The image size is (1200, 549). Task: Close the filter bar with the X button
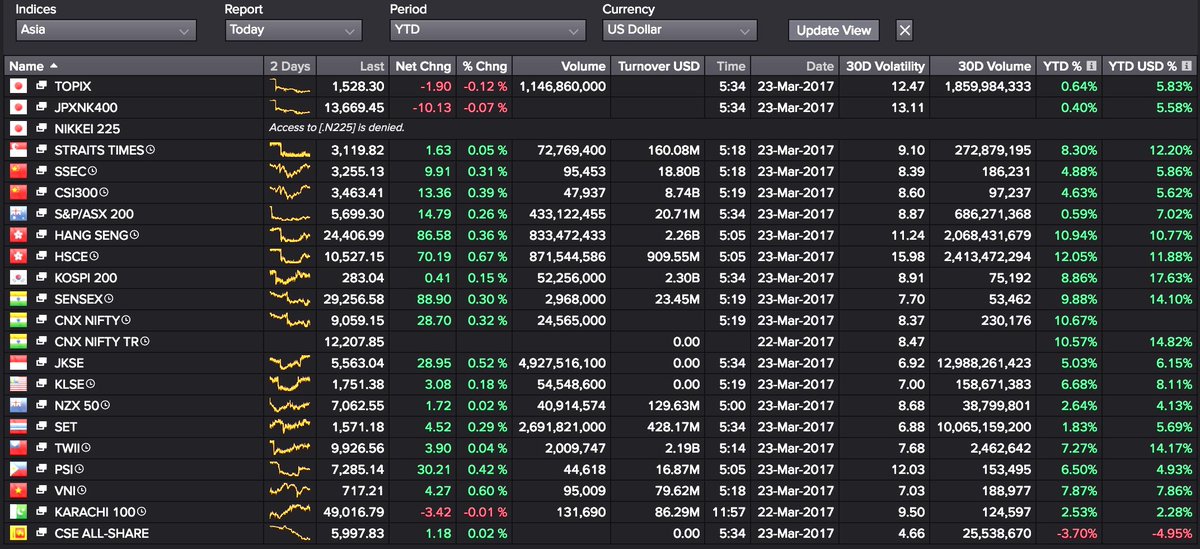pyautogui.click(x=904, y=30)
